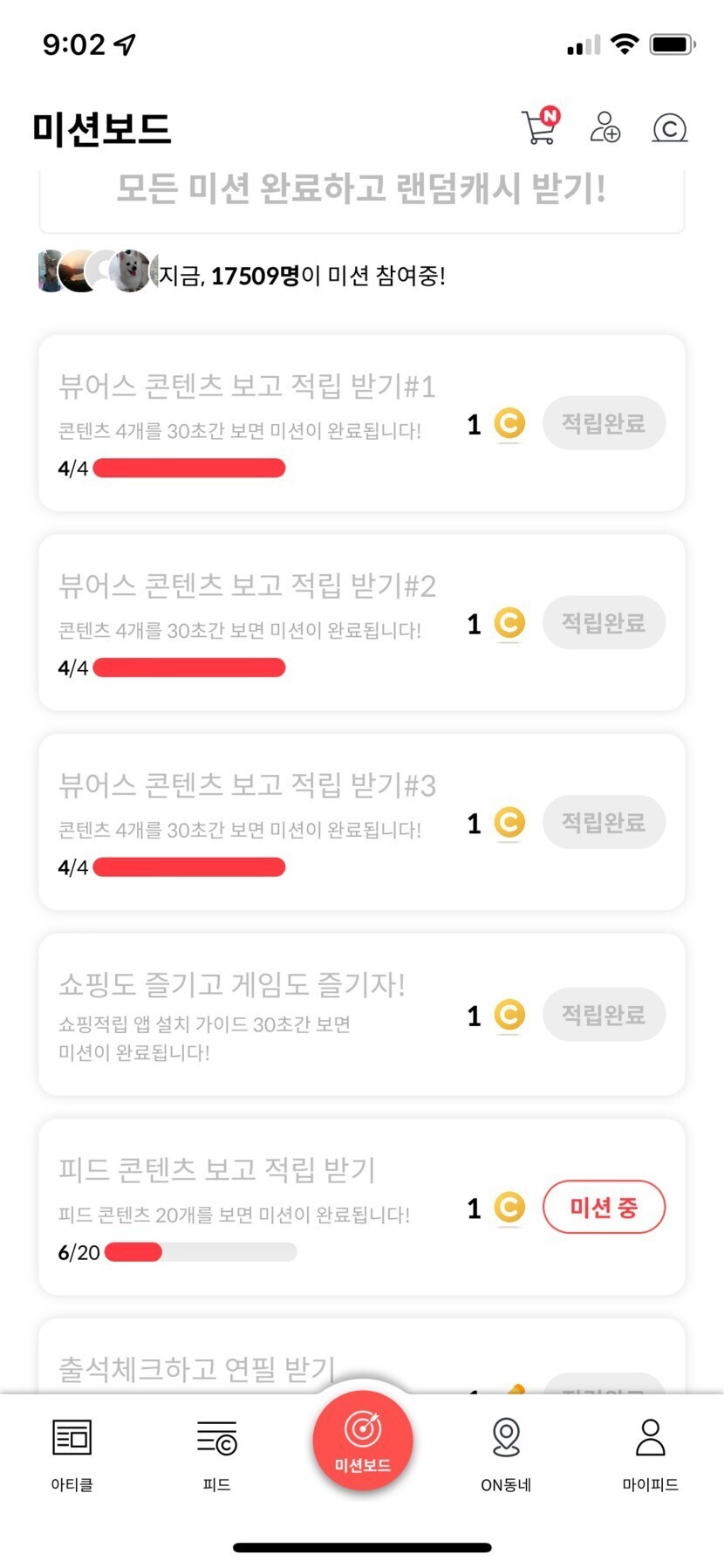Tap the random cash banner at the top
The image size is (724, 1568).
pos(361,192)
